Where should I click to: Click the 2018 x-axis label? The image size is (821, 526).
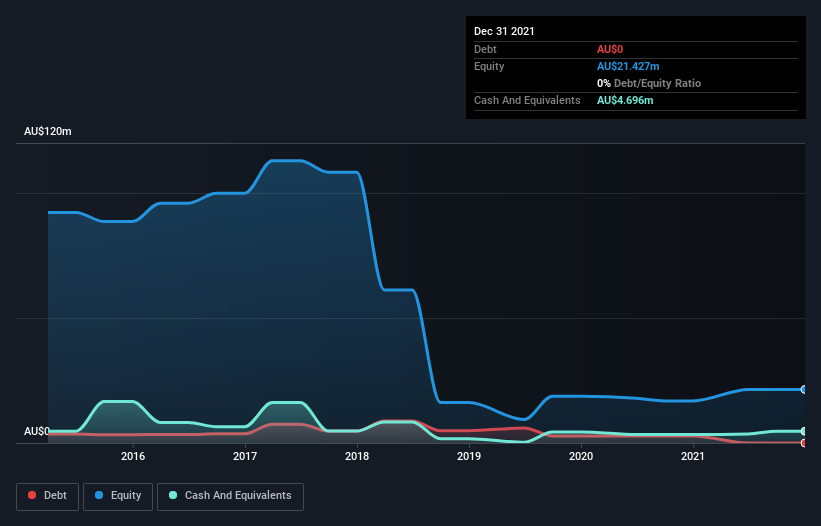point(357,456)
